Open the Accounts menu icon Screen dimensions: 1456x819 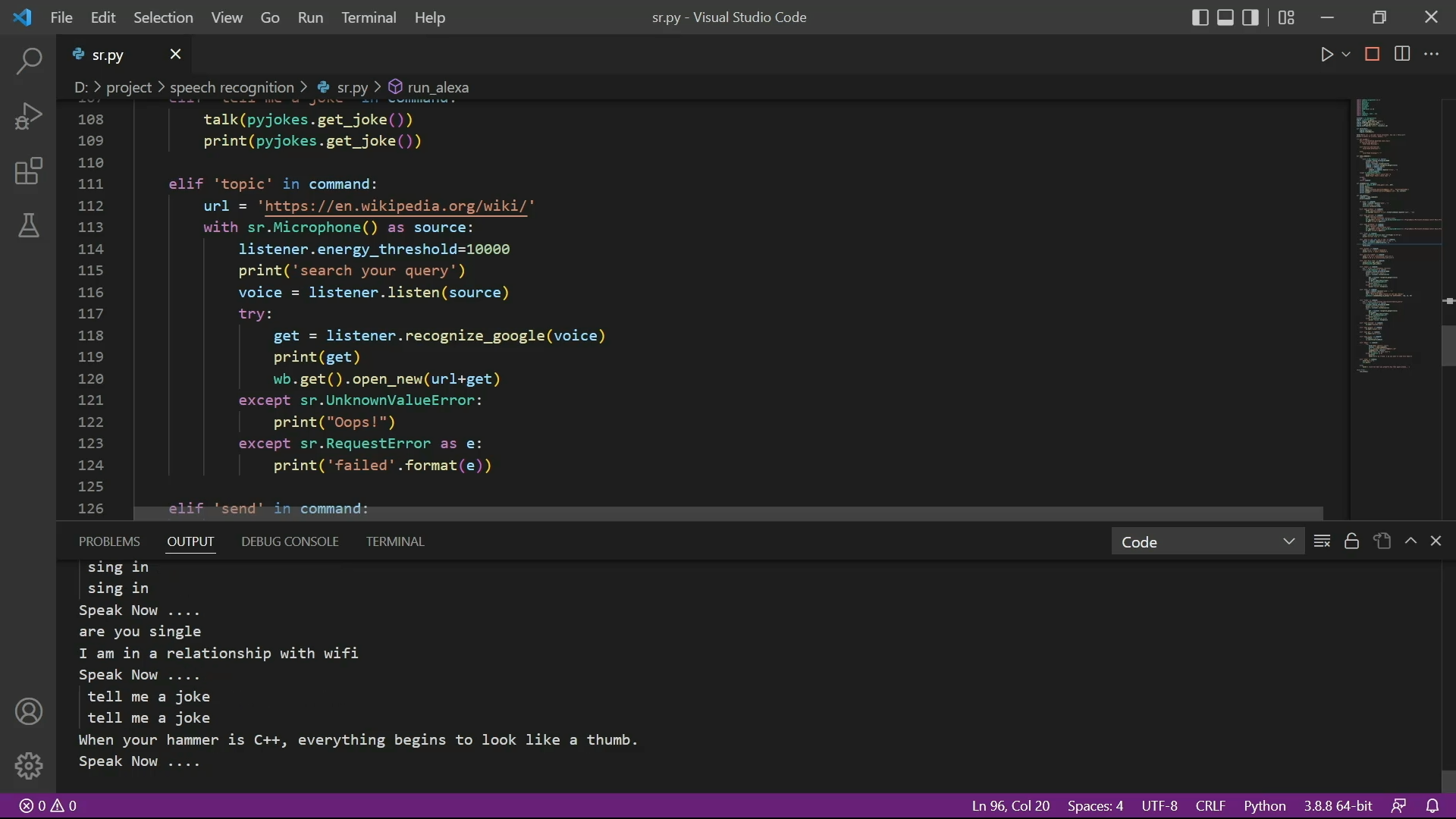[28, 711]
